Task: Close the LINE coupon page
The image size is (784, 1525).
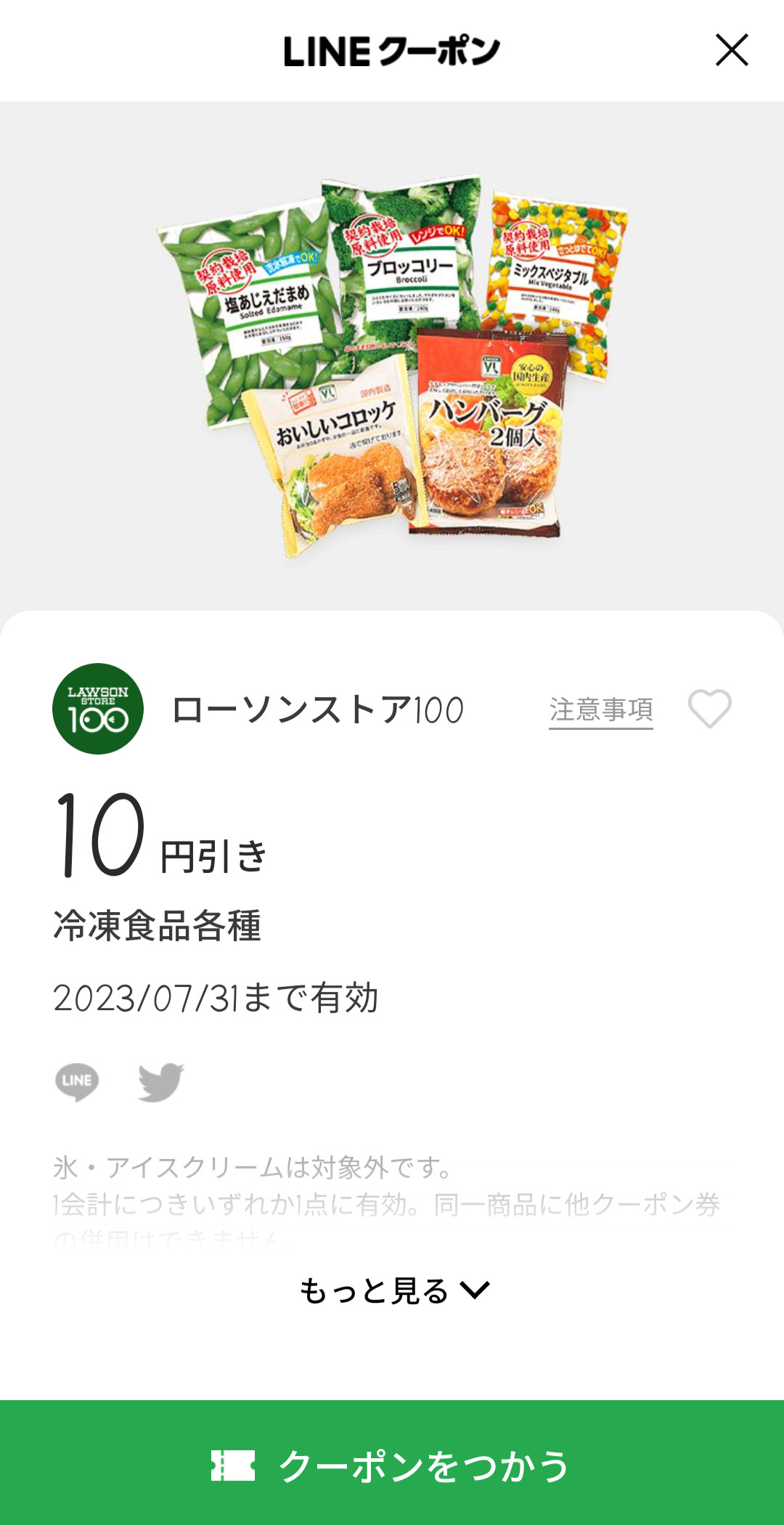Action: click(731, 50)
